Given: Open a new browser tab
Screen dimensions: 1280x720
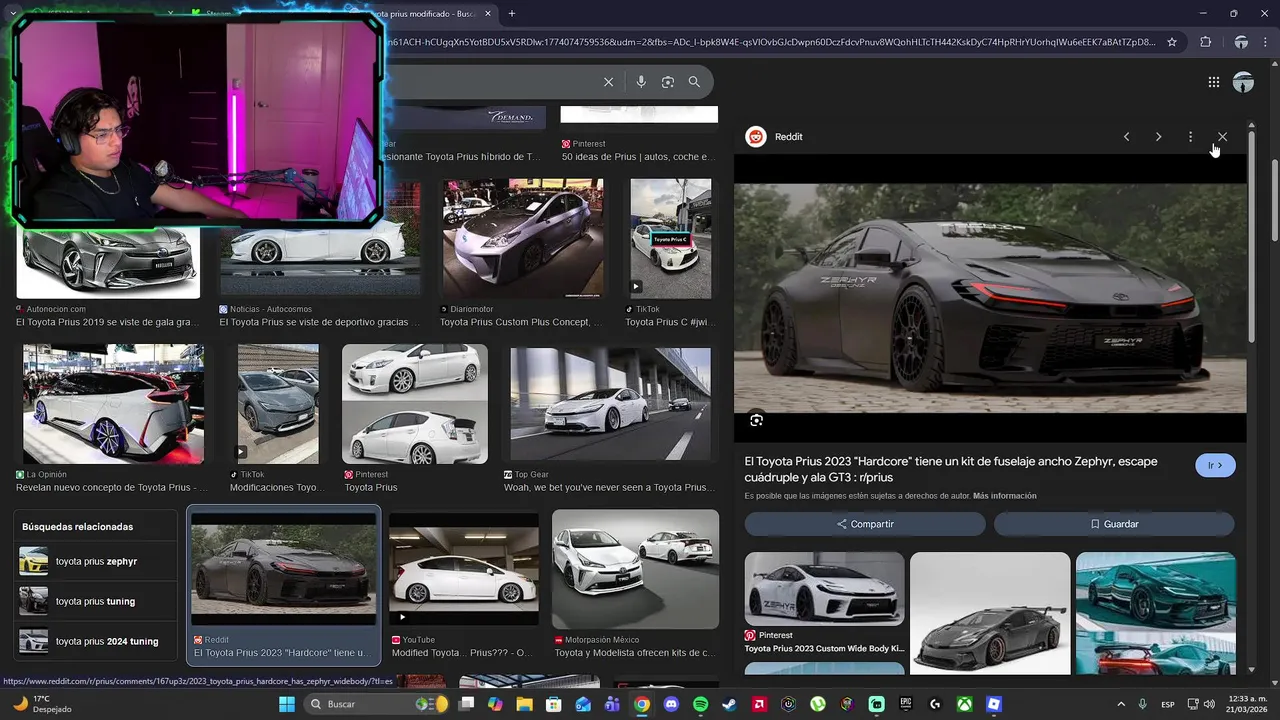Looking at the screenshot, I should (512, 13).
